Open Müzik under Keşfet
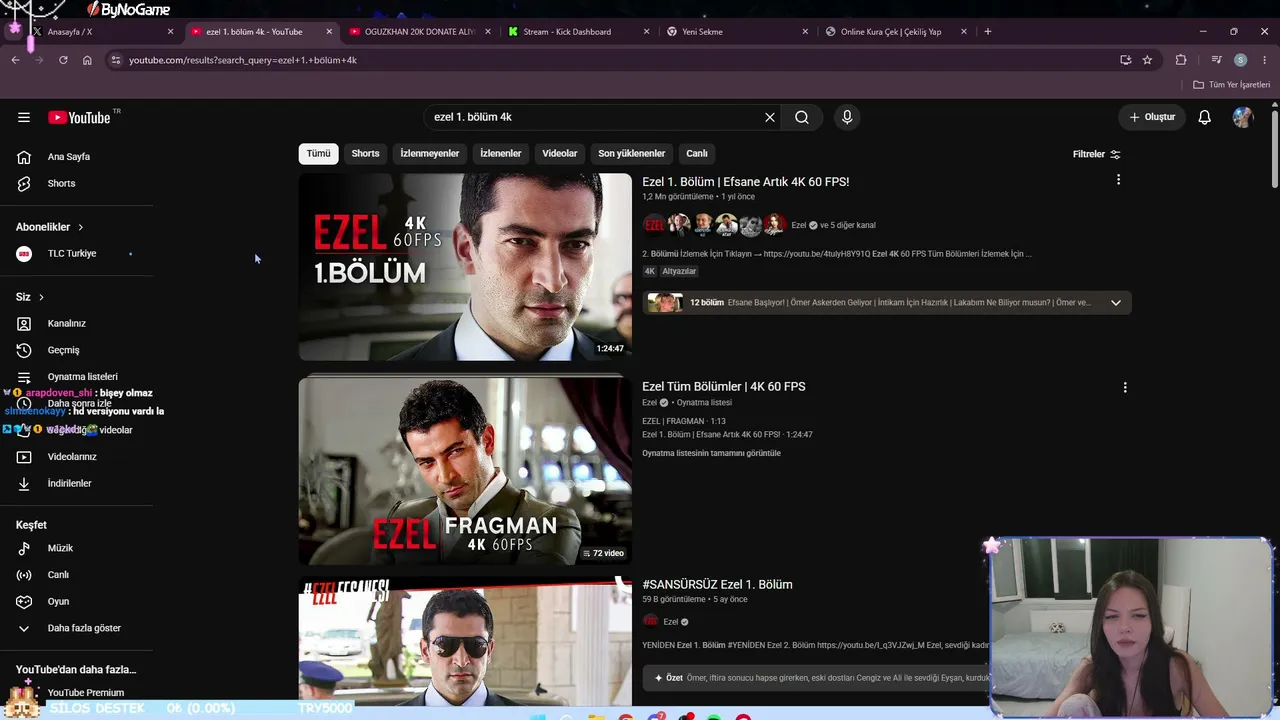 point(60,549)
